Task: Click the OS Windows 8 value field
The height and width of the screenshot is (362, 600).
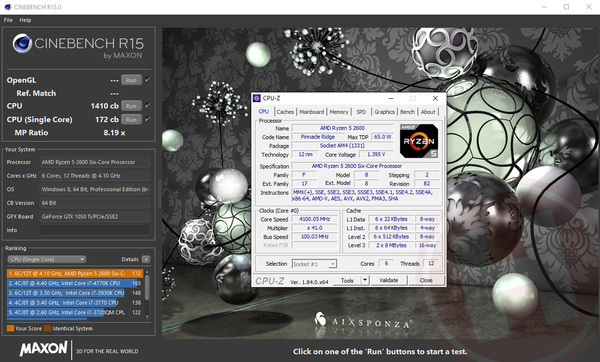Action: (95, 189)
